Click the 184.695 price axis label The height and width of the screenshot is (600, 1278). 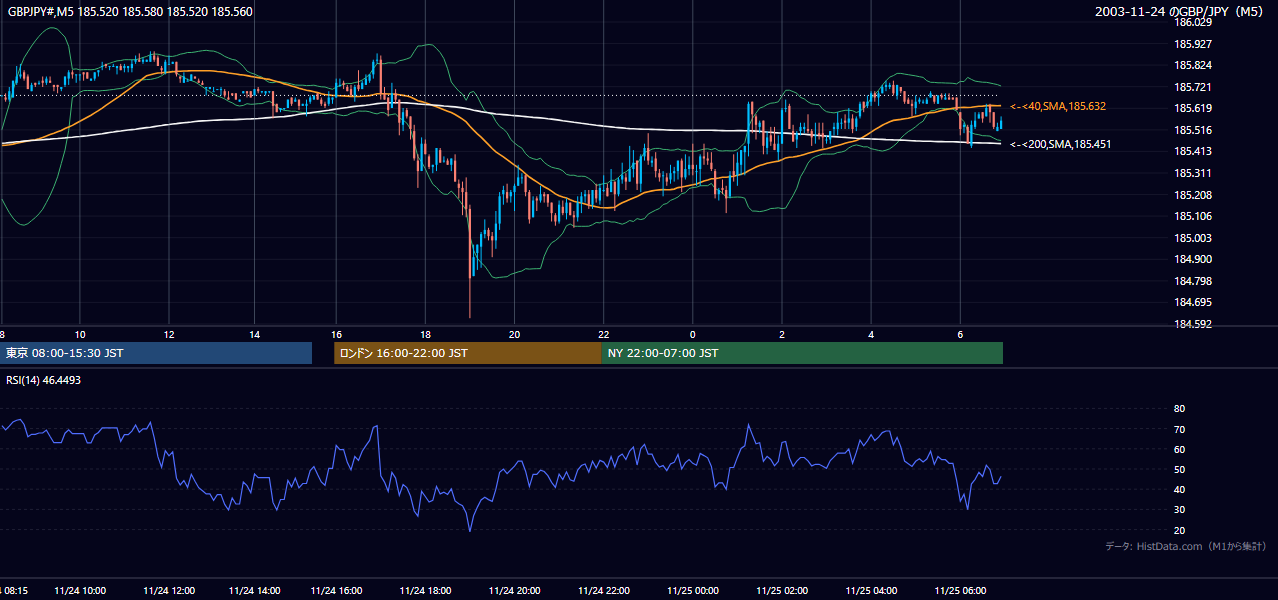1193,302
